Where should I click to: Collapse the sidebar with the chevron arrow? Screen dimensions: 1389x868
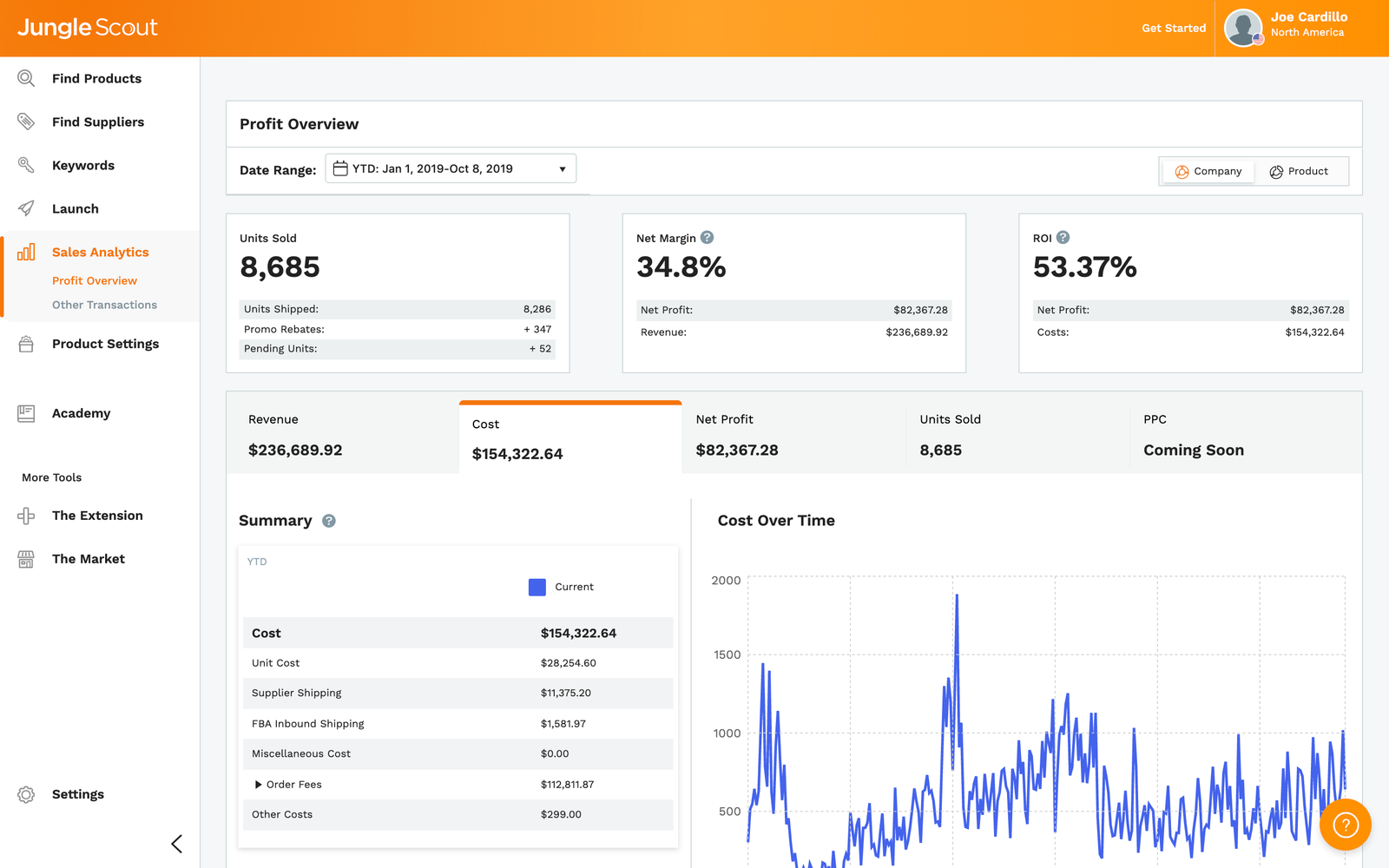coord(176,844)
